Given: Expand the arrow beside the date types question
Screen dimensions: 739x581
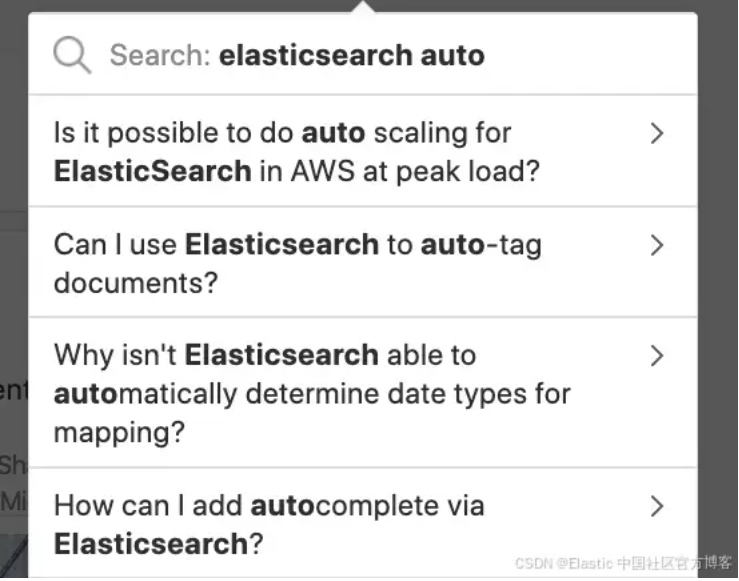Looking at the screenshot, I should click(657, 356).
